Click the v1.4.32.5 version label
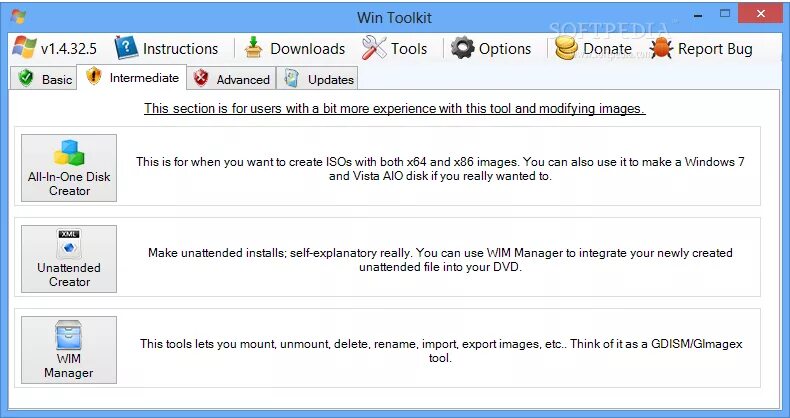This screenshot has height=418, width=790. click(69, 49)
